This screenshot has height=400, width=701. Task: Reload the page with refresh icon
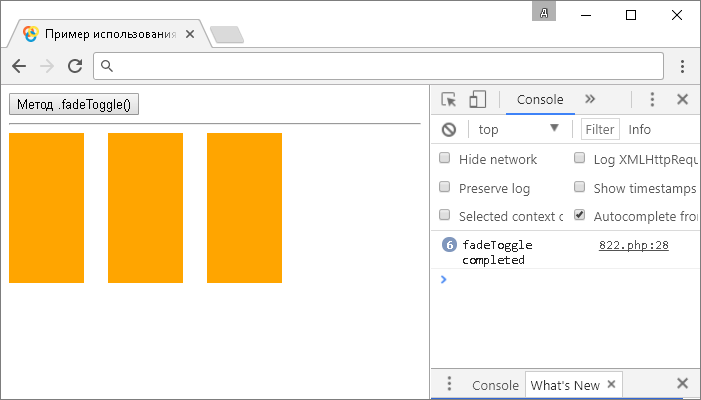[x=75, y=66]
